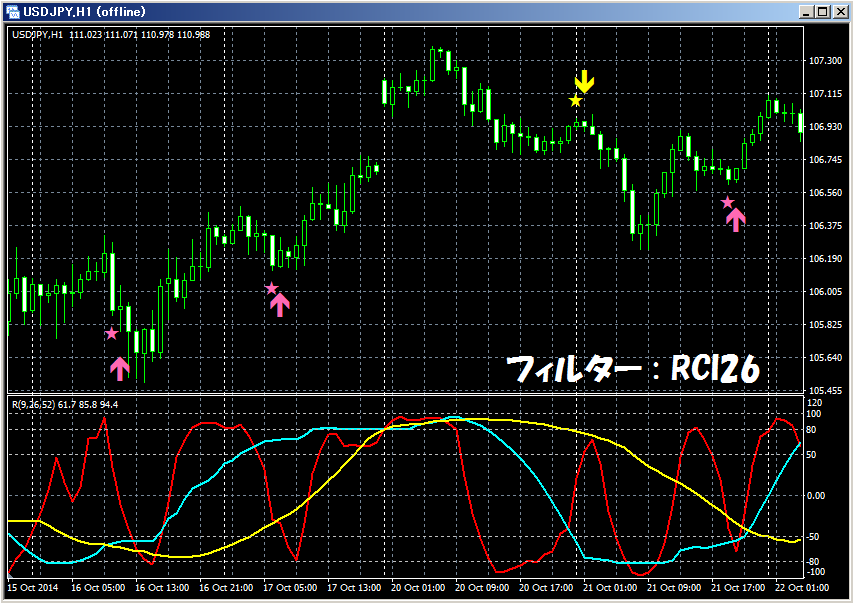Image resolution: width=853 pixels, height=603 pixels.
Task: Click the '16 Oct 13:00' time label
Action: click(162, 588)
